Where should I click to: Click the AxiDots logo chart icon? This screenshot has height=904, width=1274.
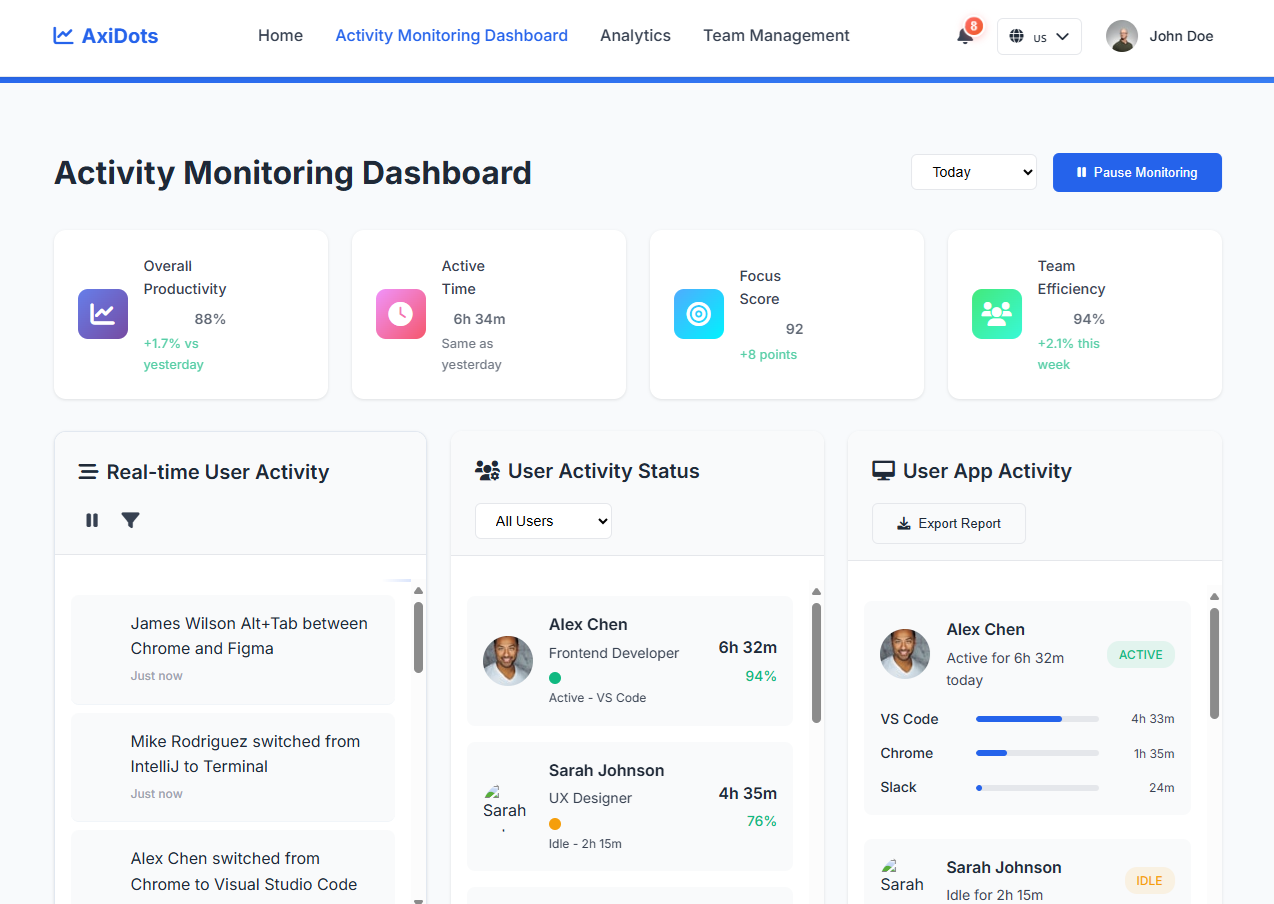pos(62,35)
